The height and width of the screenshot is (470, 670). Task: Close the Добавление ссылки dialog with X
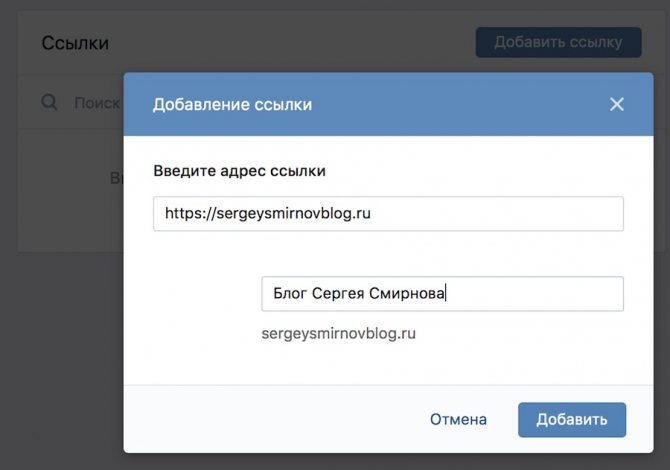point(617,104)
